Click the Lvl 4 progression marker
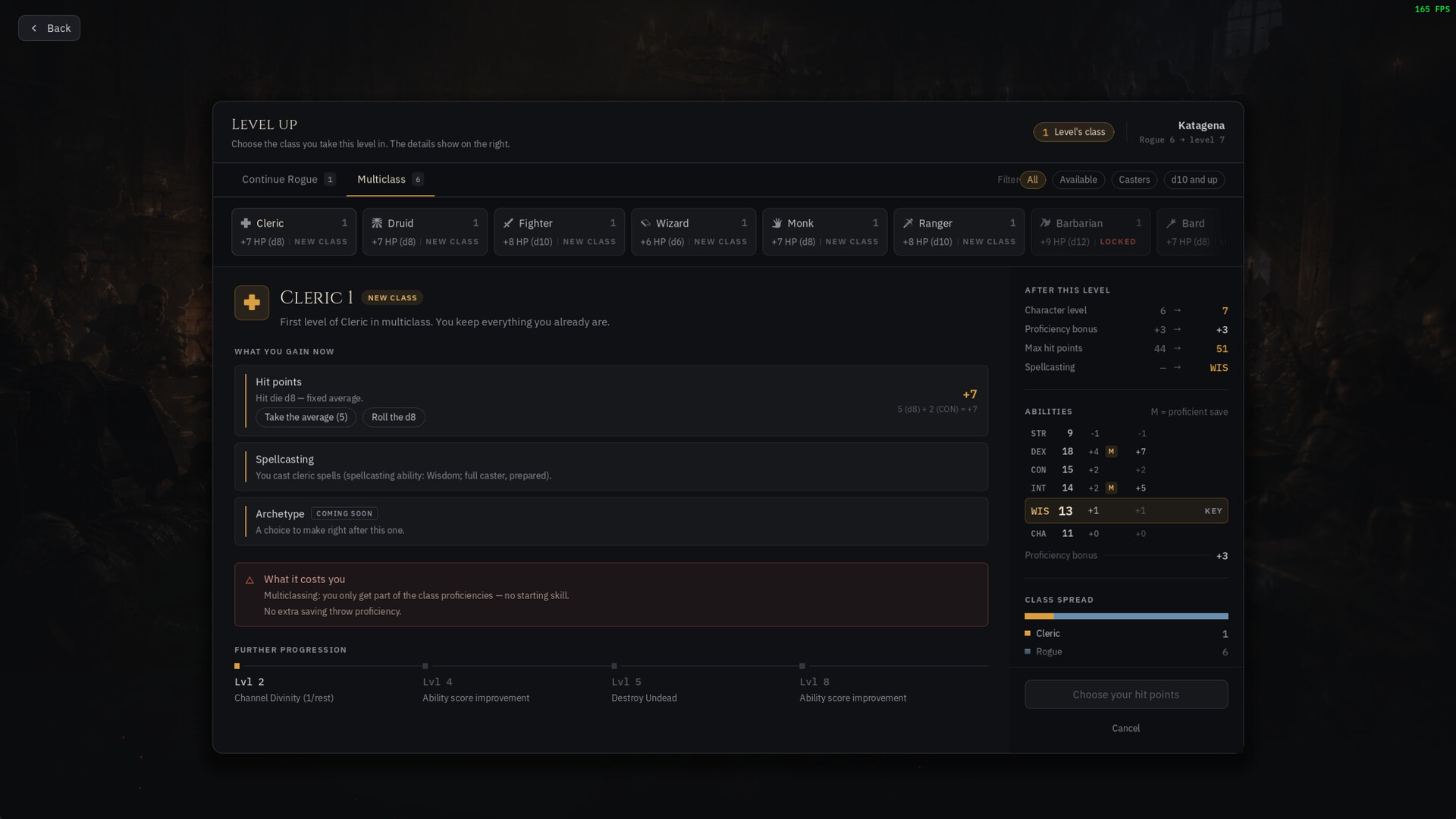 [425, 666]
